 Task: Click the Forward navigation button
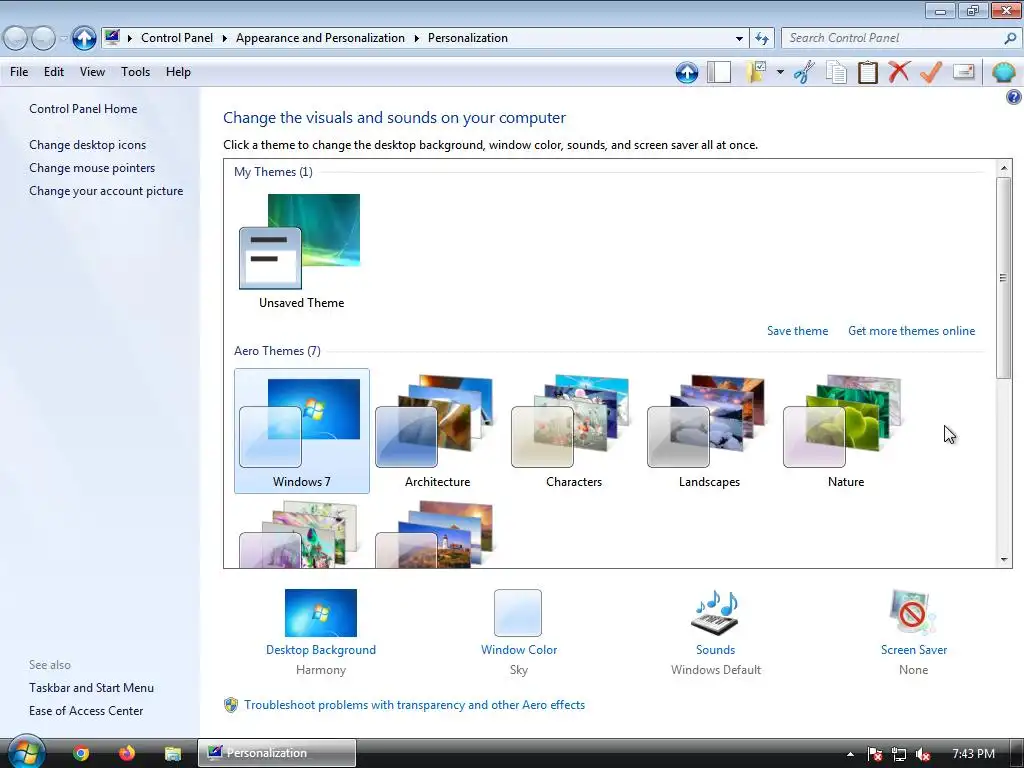[x=43, y=39]
